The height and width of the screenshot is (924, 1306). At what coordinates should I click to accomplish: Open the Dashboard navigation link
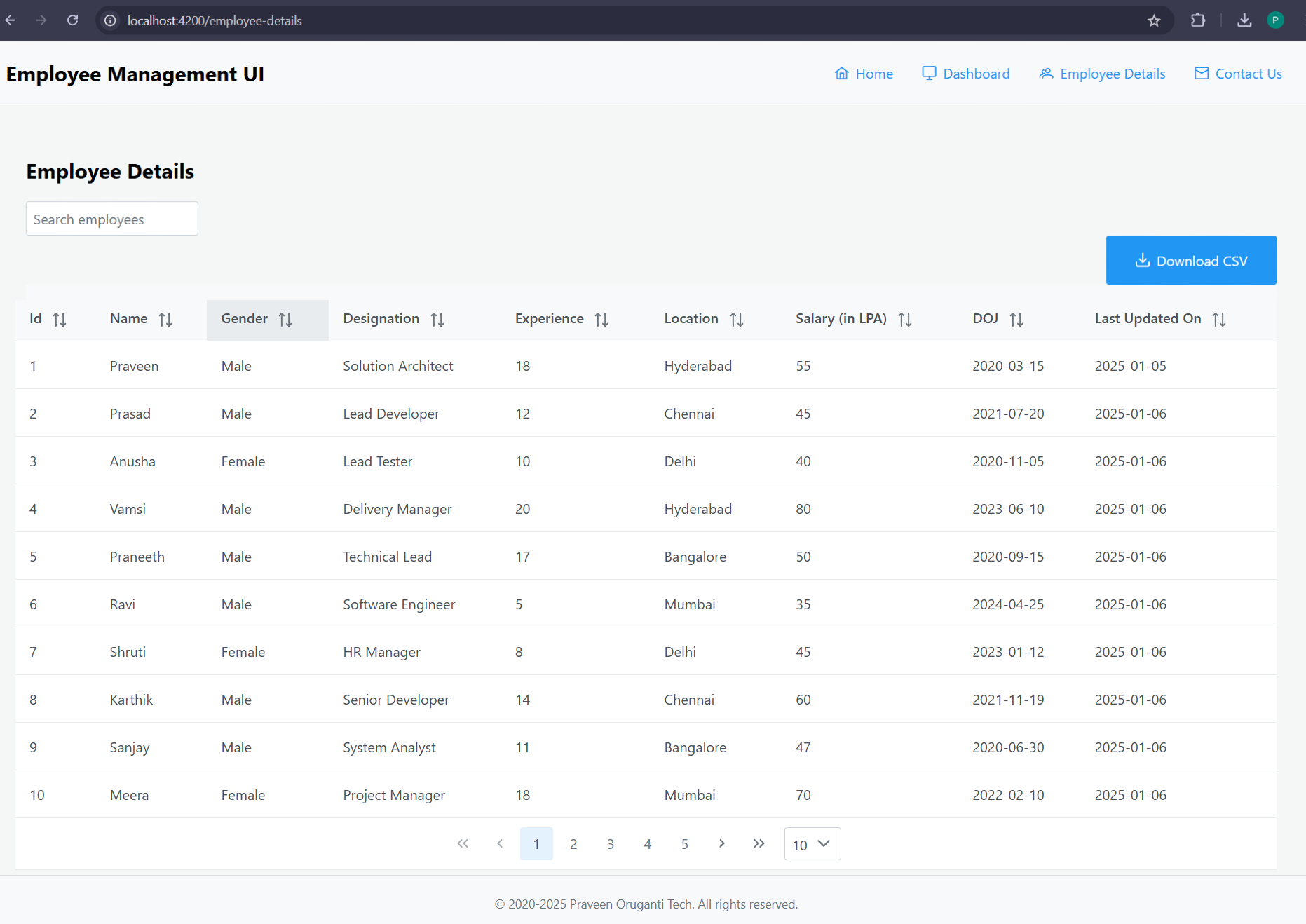(x=966, y=74)
